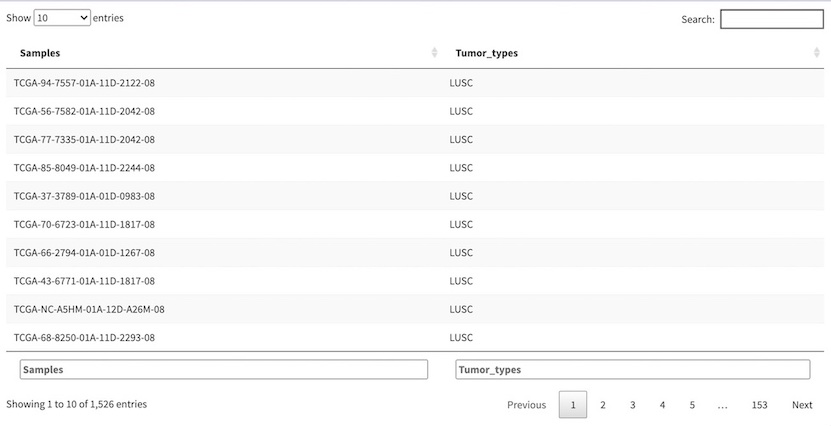
Task: Open page 4 in pagination
Action: [x=662, y=405]
